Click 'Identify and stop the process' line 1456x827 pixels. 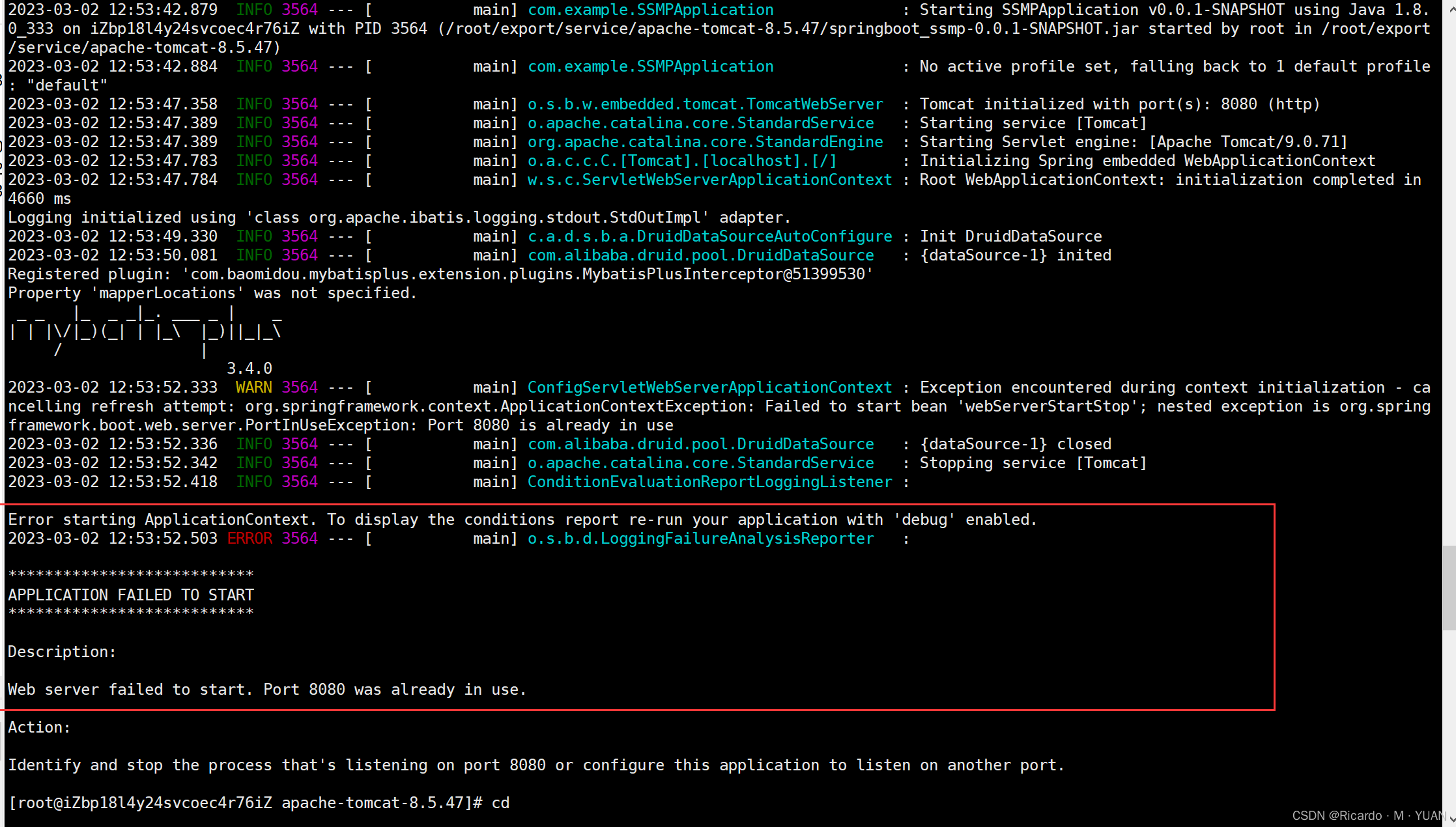click(x=536, y=765)
